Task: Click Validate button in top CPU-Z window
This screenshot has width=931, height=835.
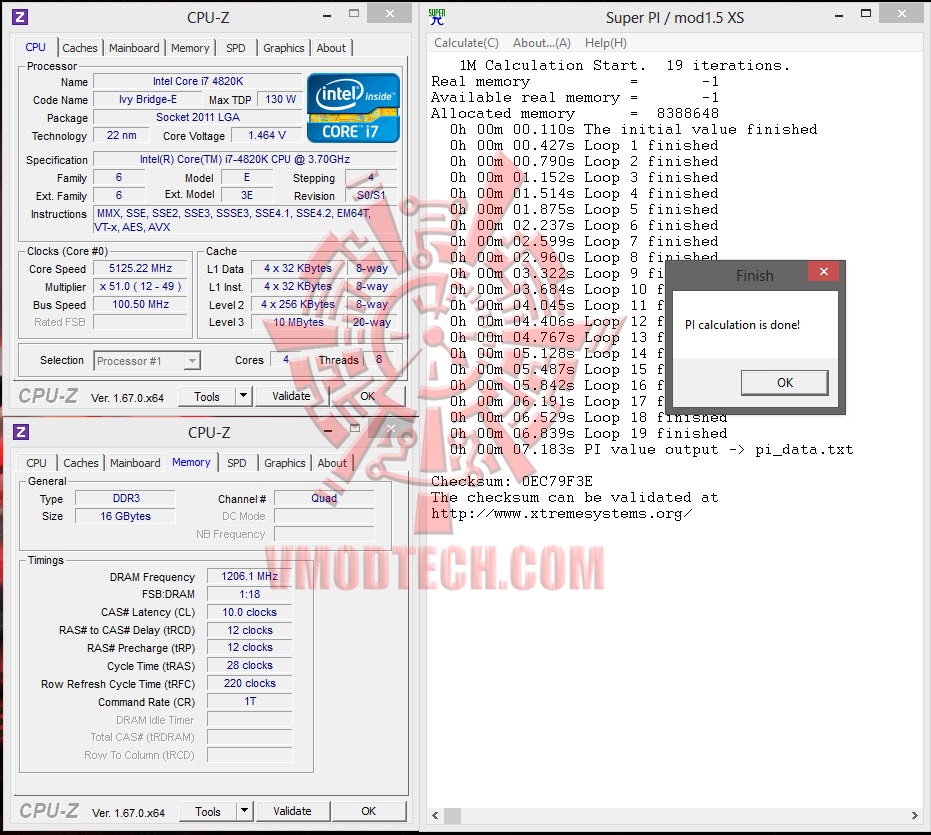Action: [x=291, y=396]
